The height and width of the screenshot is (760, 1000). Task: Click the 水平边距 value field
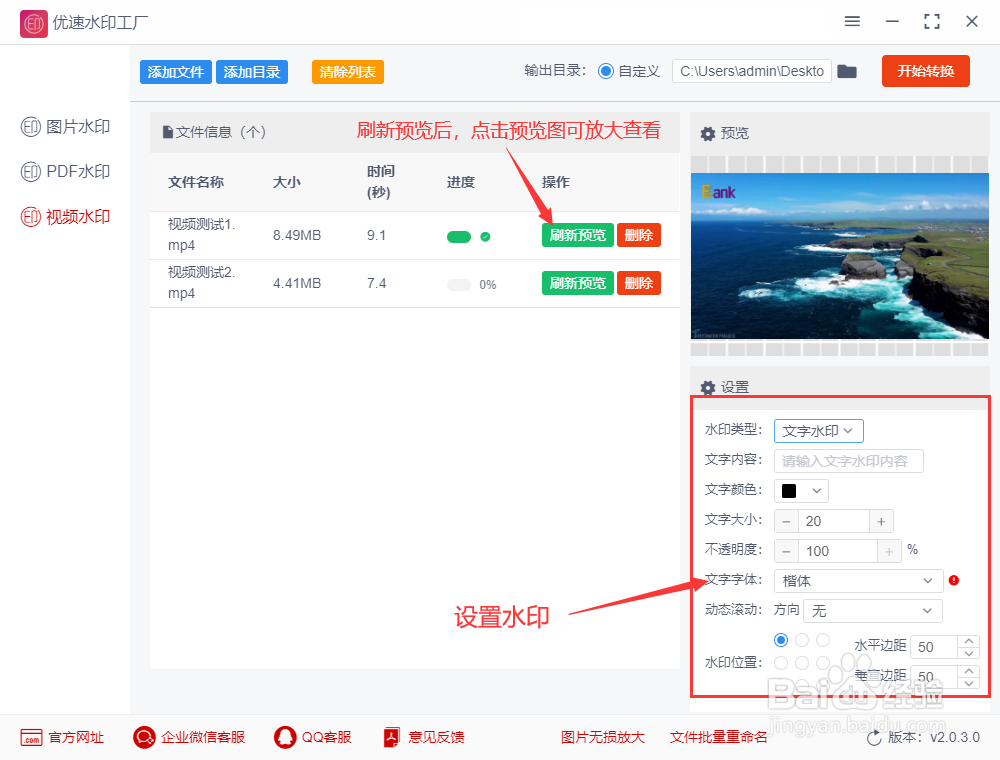point(934,647)
